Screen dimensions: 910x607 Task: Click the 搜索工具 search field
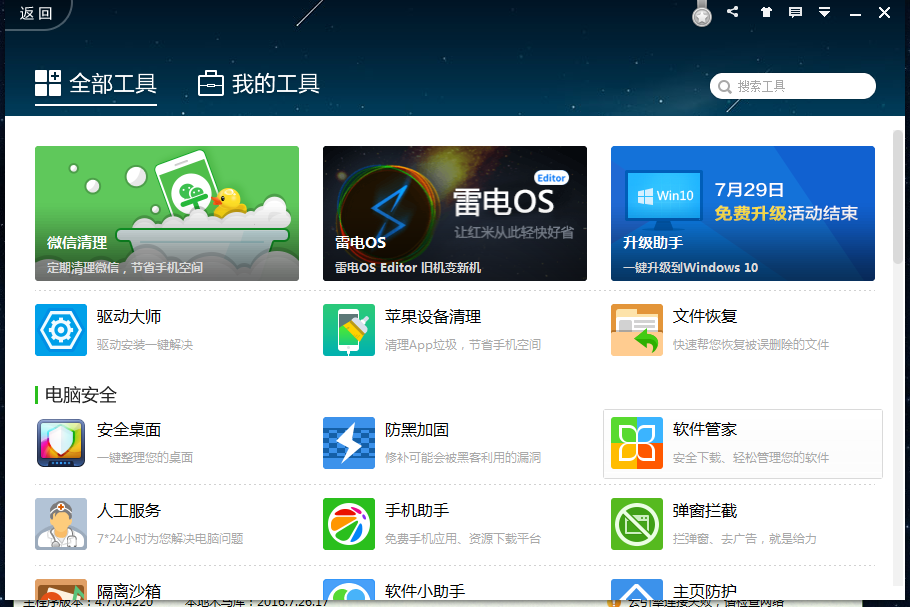click(793, 86)
